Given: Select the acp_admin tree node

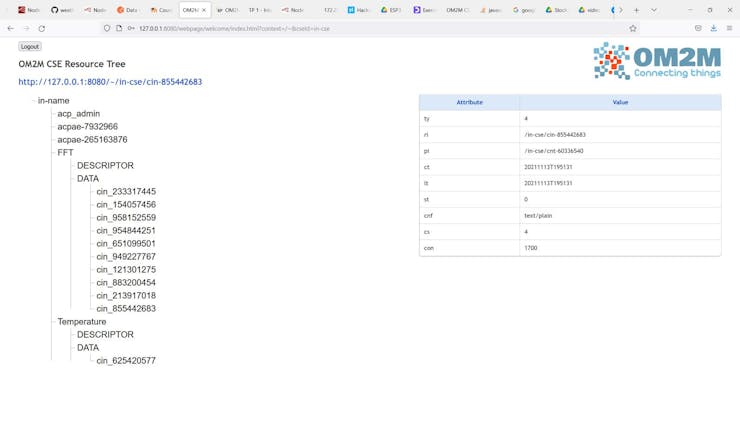Looking at the screenshot, I should tap(79, 114).
